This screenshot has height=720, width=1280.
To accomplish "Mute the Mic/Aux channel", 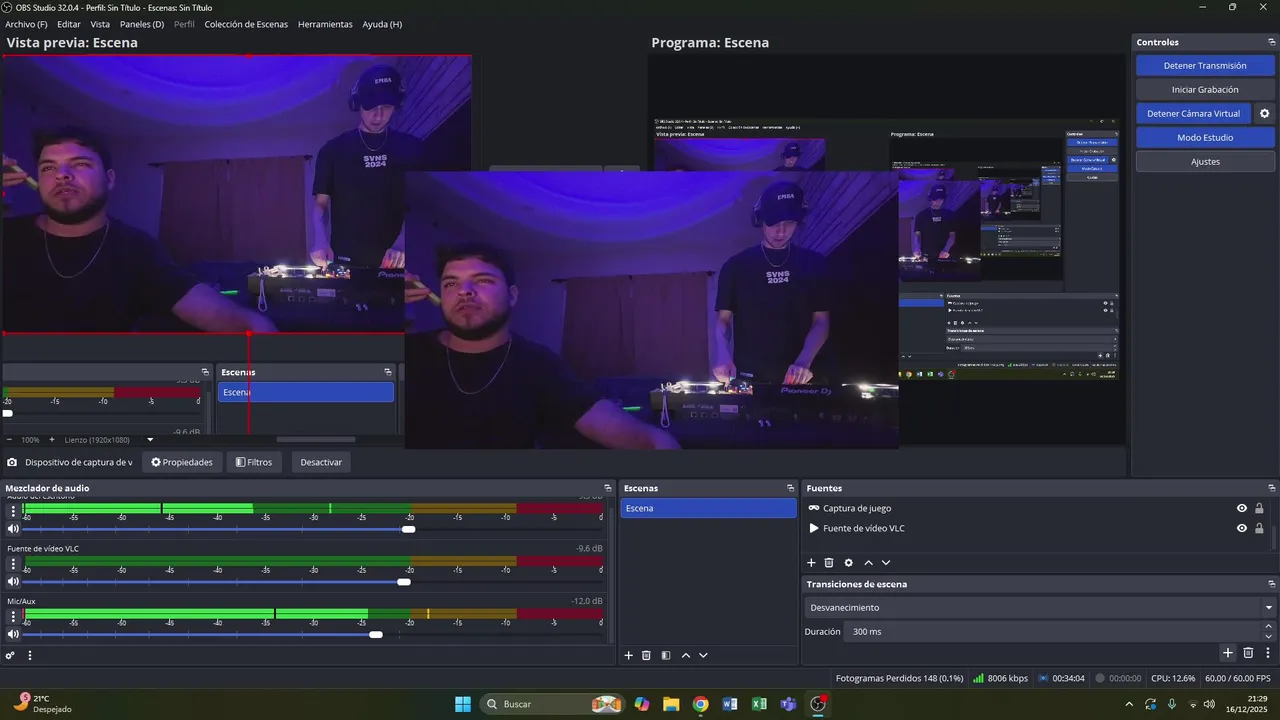I will pos(13,634).
